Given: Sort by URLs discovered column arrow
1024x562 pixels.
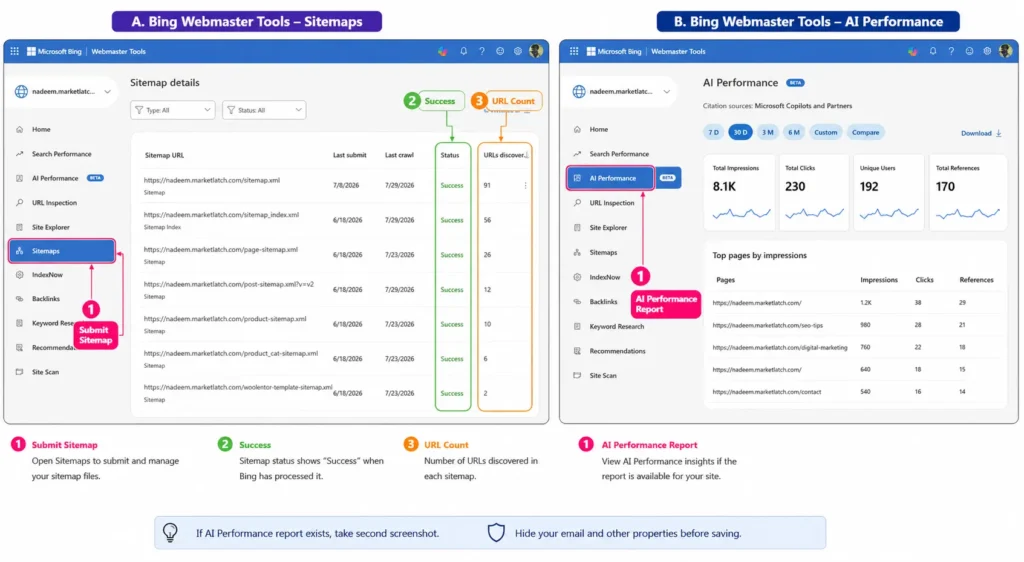Looking at the screenshot, I should 526,155.
